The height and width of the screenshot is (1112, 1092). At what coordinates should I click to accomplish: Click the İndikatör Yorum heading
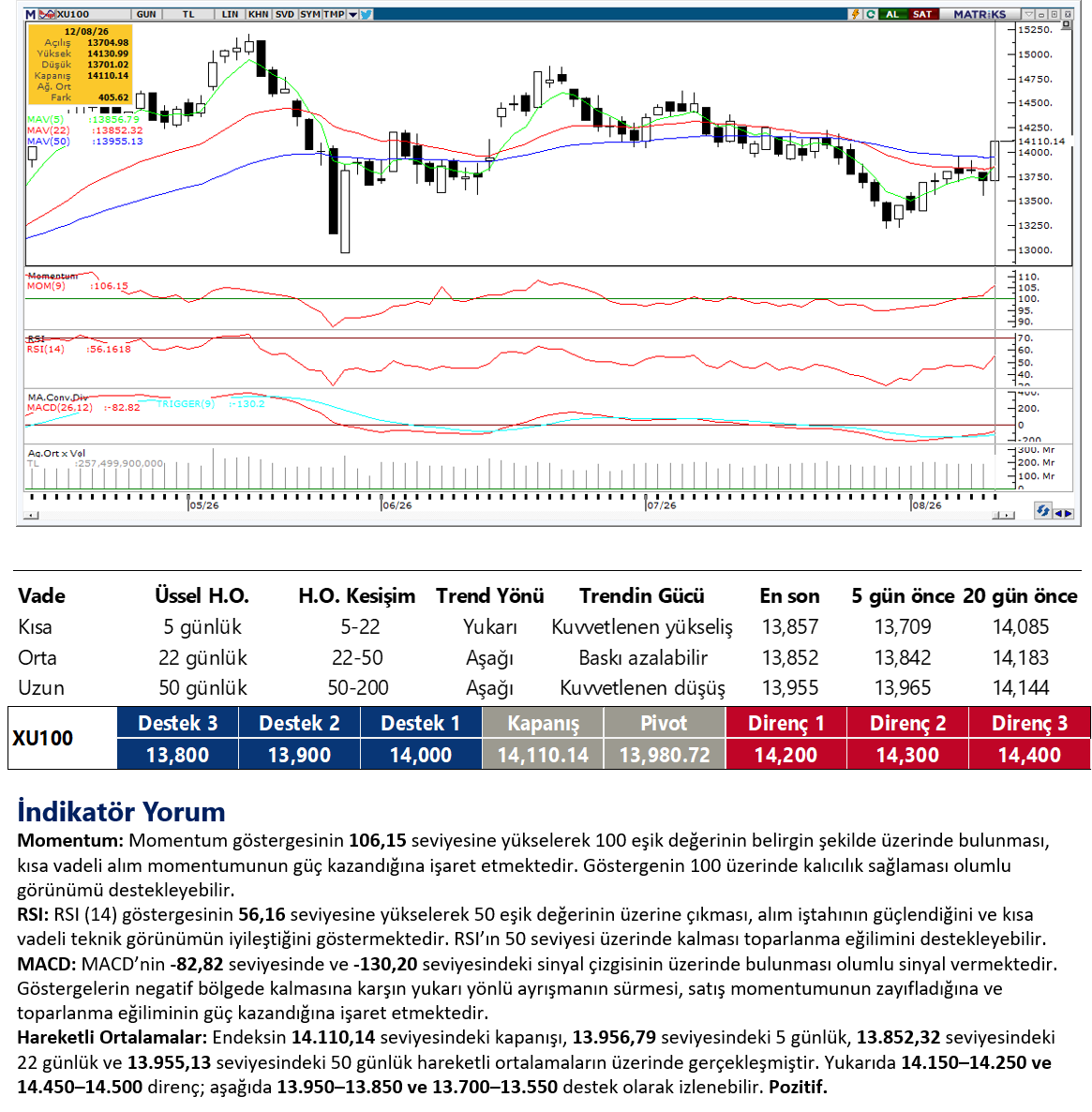(121, 811)
